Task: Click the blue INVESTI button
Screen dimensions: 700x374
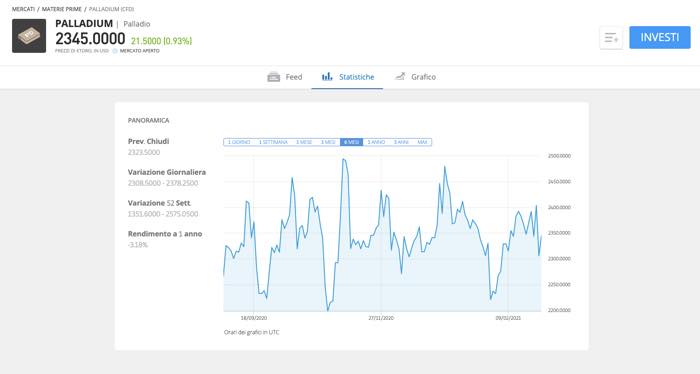Action: tap(660, 37)
